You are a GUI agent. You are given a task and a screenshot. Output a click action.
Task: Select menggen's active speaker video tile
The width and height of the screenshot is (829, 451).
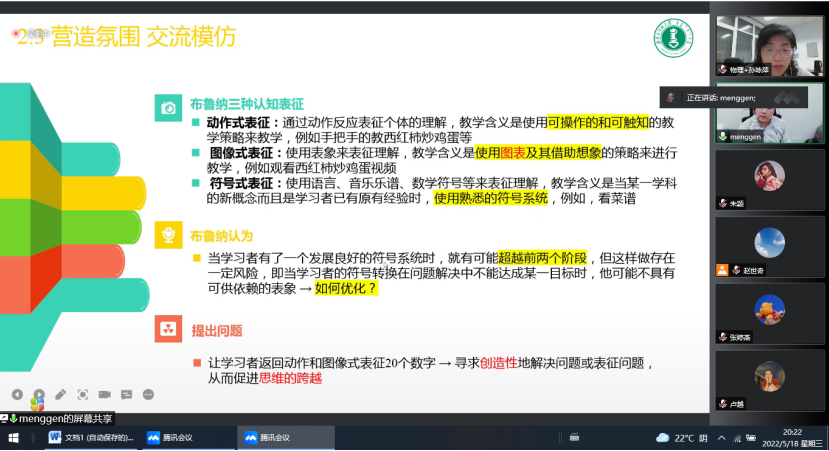(769, 112)
